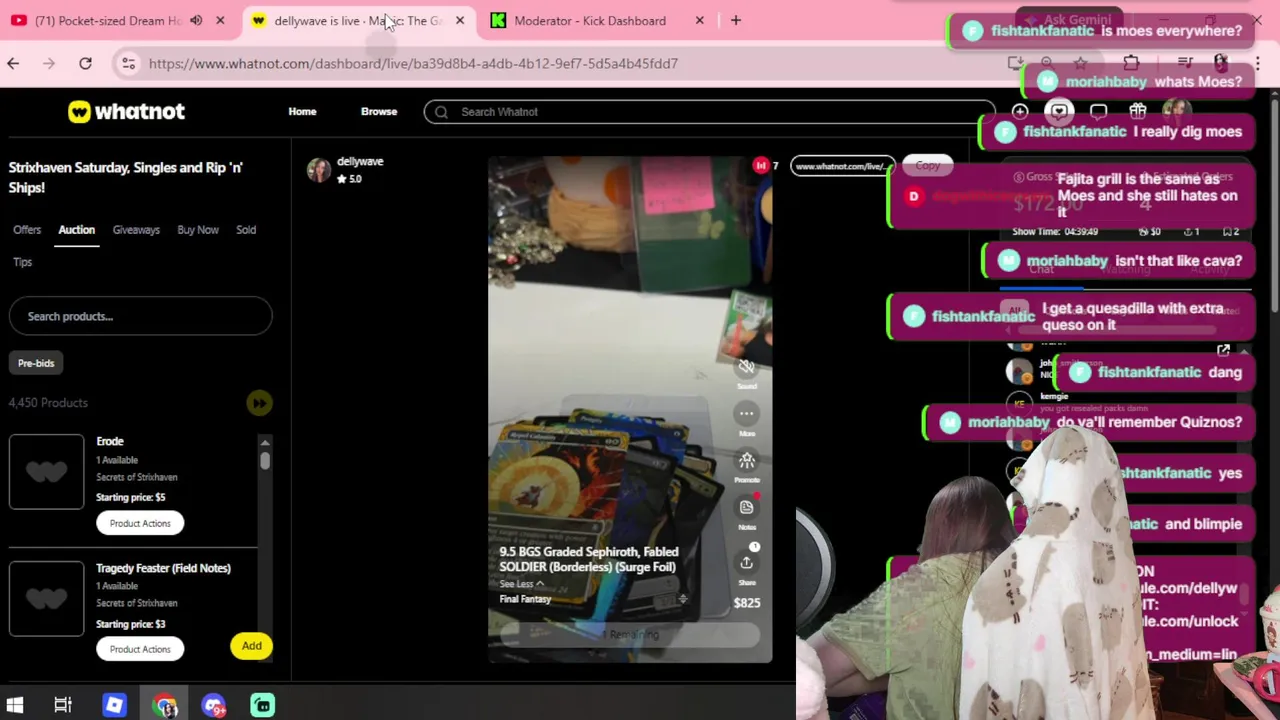
Task: Switch to the Moderator - Kick Dashboard tab
Action: click(590, 20)
